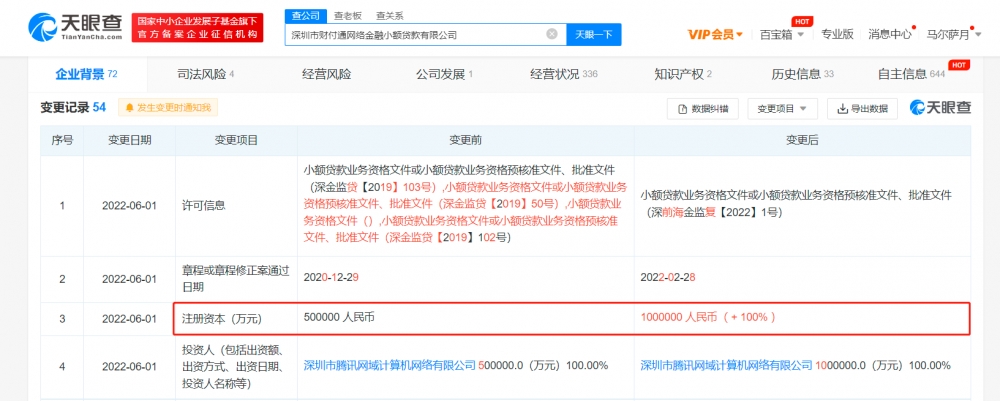Open the VIP会员 dropdown
Image resolution: width=1000 pixels, height=401 pixels.
[715, 34]
